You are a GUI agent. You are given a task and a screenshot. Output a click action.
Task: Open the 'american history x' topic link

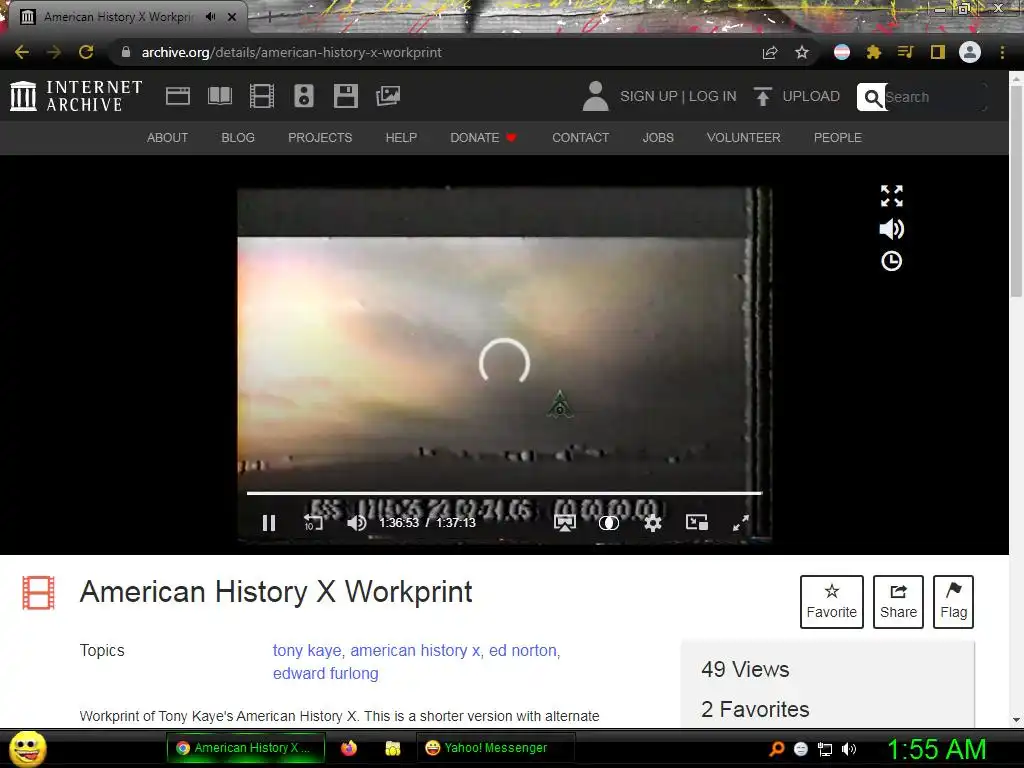coord(415,650)
